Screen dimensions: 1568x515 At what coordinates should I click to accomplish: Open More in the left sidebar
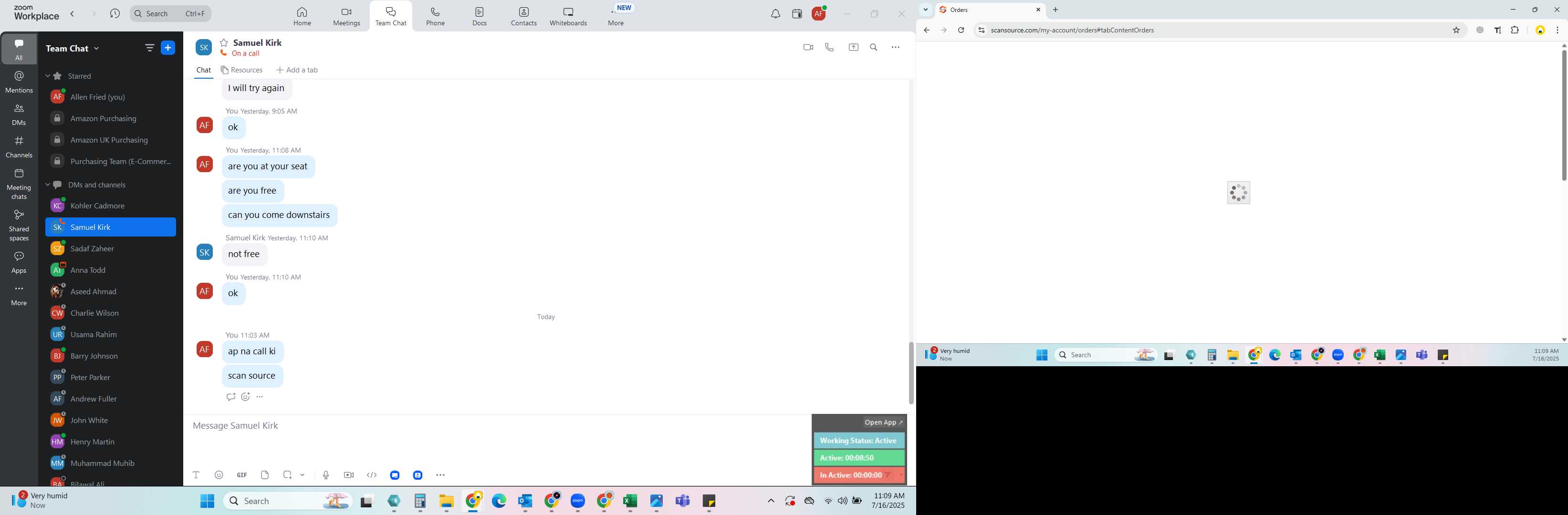click(19, 295)
